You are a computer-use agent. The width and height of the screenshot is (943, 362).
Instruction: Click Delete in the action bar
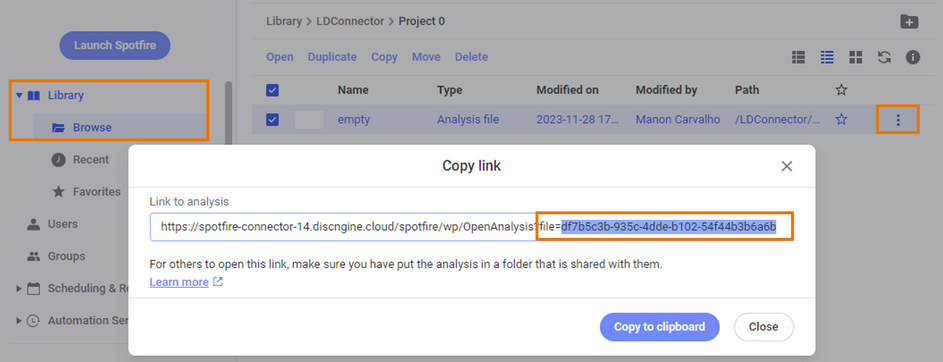tap(471, 57)
